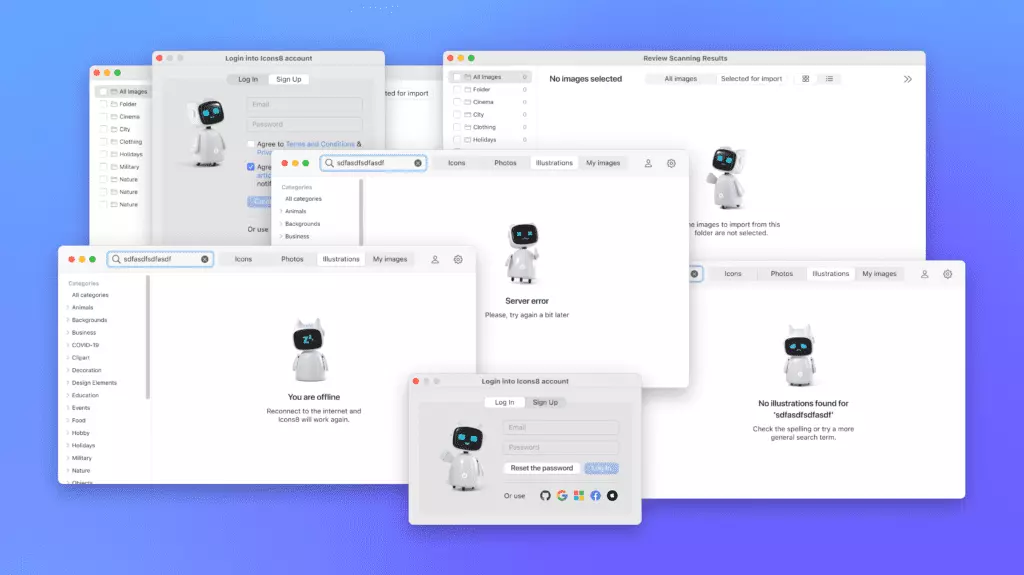Click magnifier icon in Server error window search
The width and height of the screenshot is (1024, 575).
click(x=330, y=163)
